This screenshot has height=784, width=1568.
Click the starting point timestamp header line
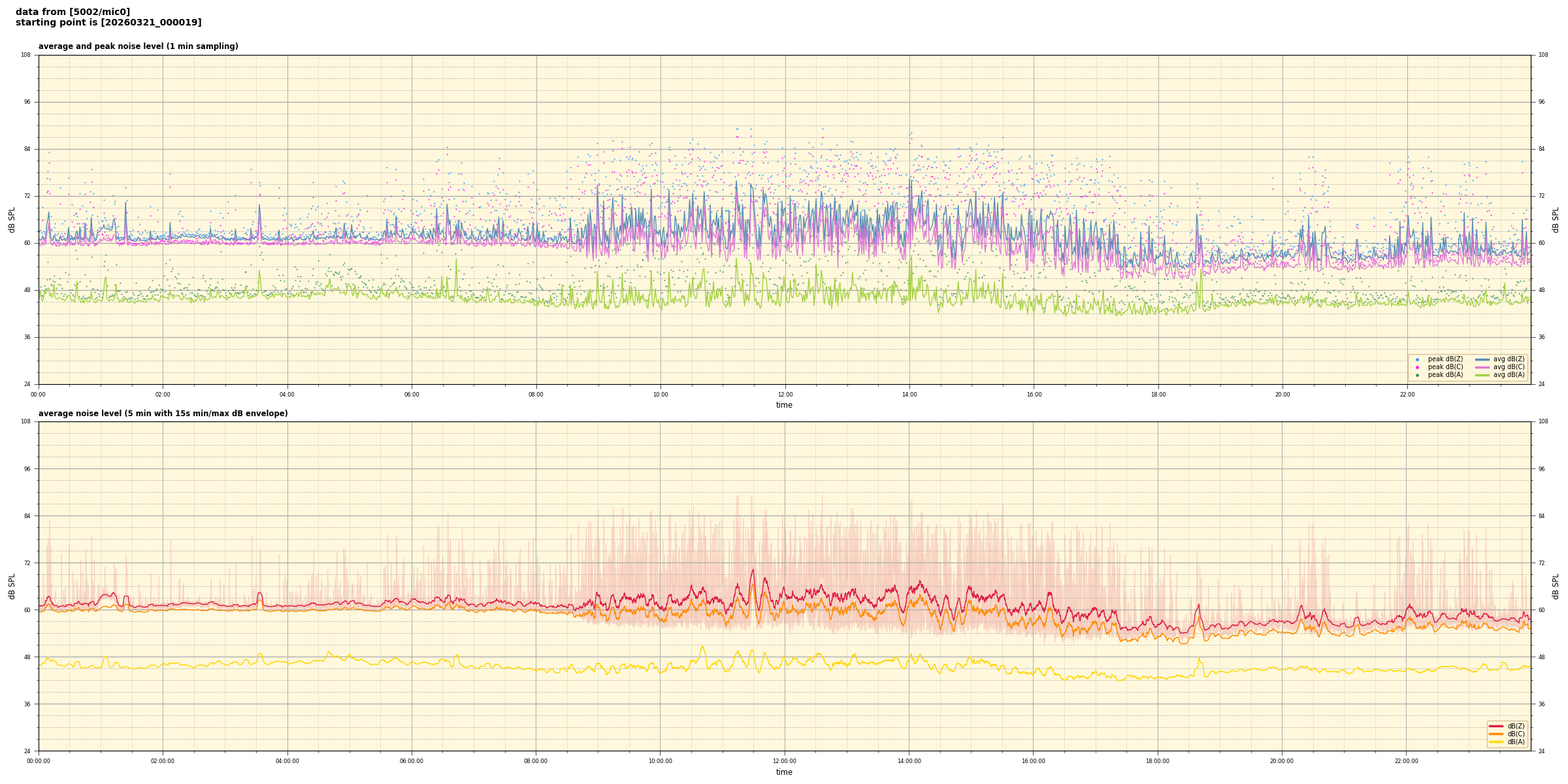[x=108, y=23]
